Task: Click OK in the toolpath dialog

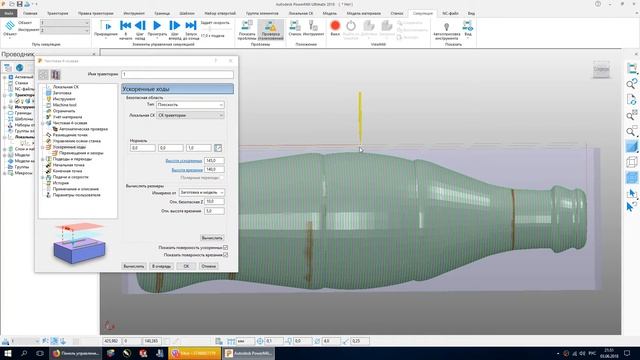Action: 186,266
